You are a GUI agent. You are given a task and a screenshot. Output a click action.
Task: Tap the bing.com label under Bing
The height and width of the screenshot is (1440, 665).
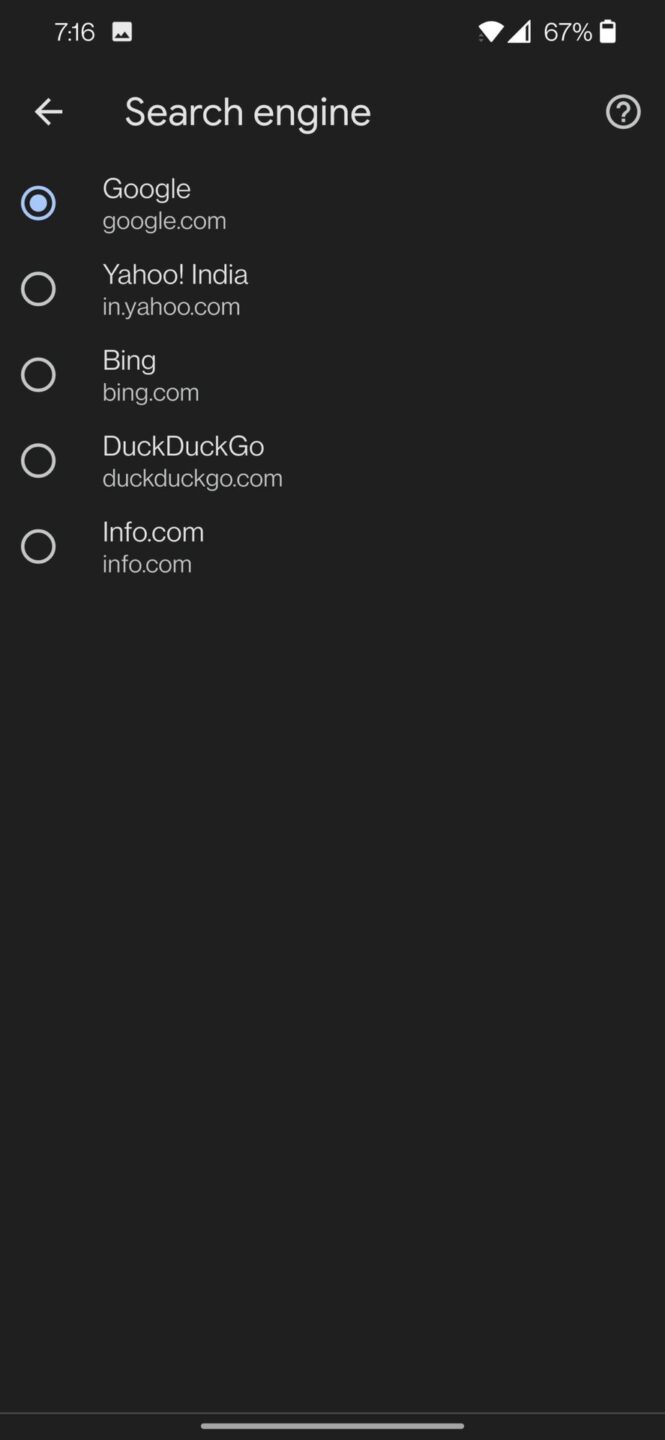tap(150, 392)
